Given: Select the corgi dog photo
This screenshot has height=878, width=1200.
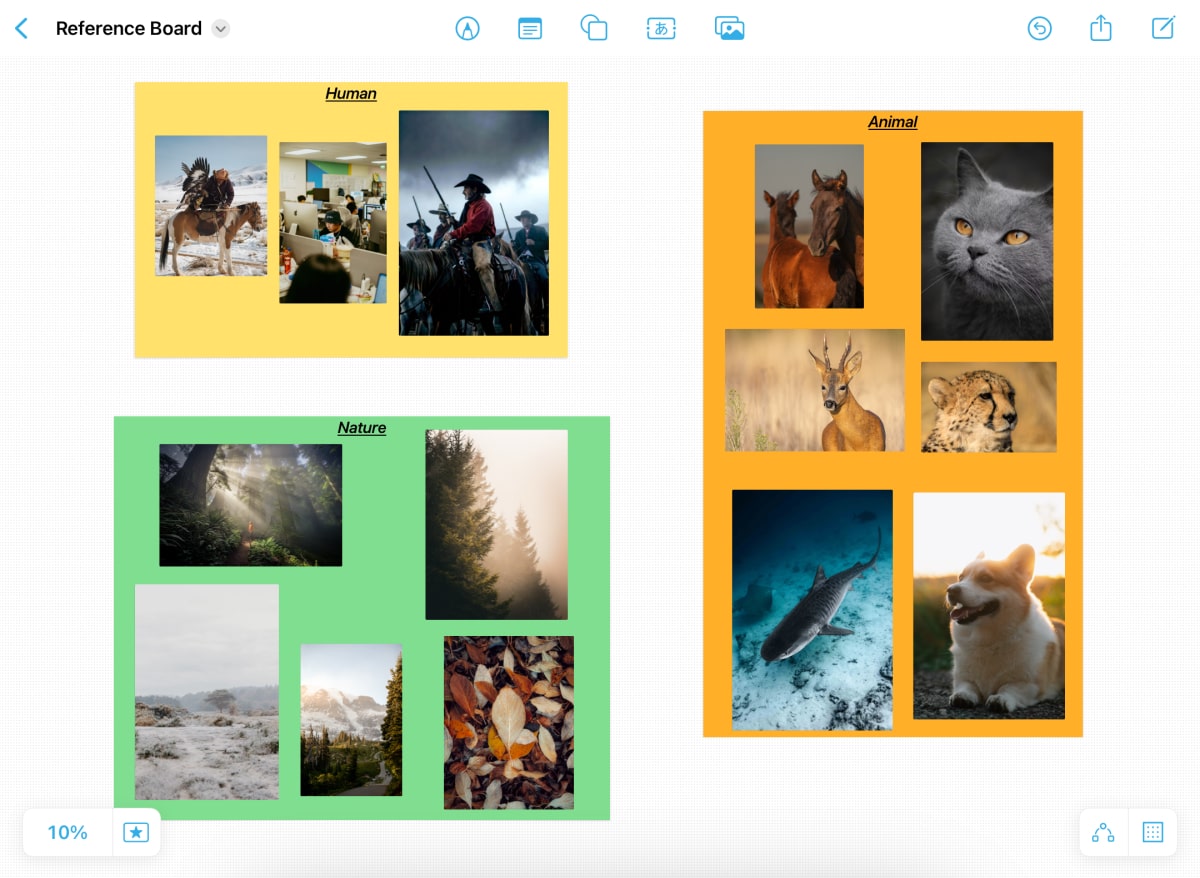Looking at the screenshot, I should click(988, 605).
